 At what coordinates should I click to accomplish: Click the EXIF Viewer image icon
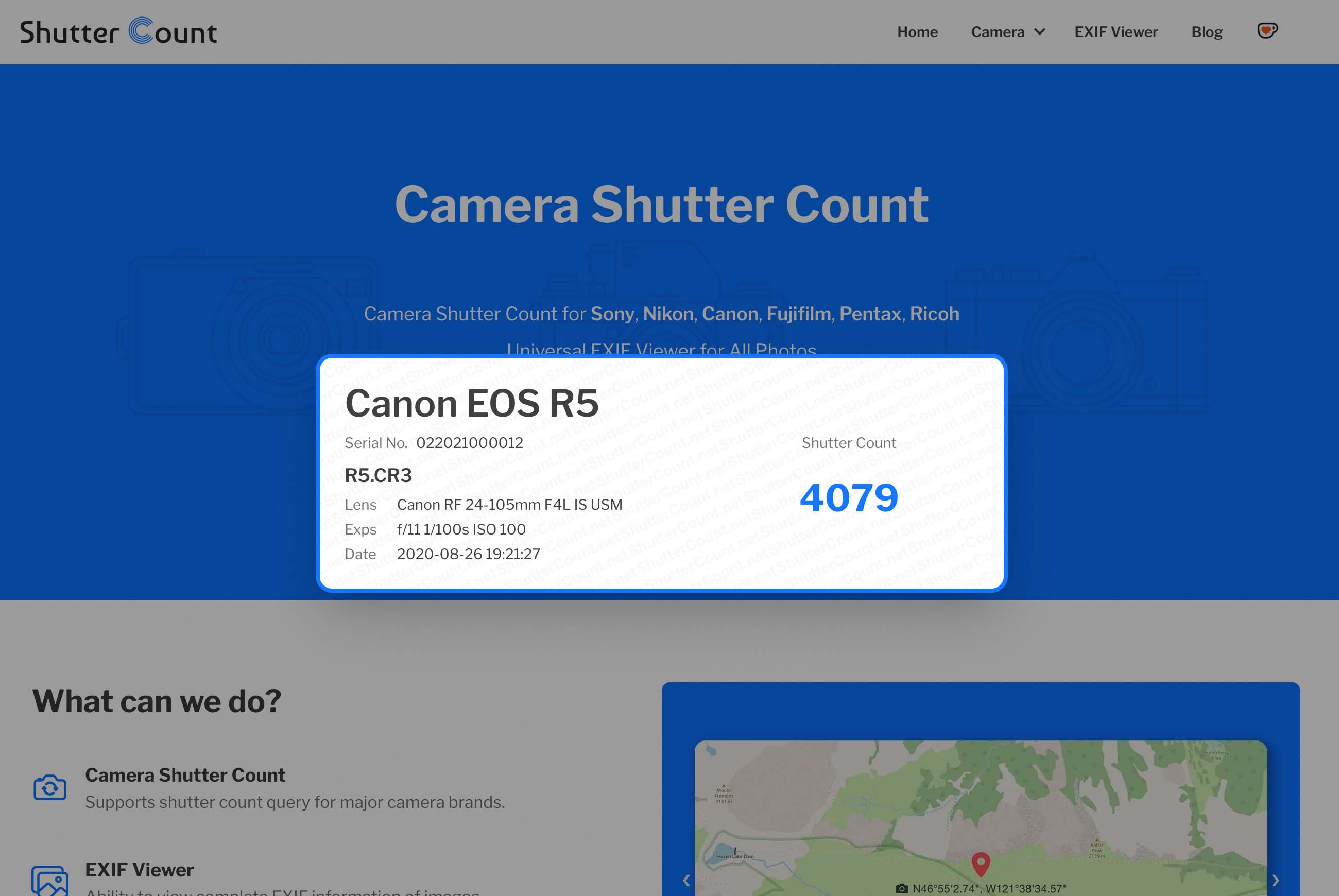pos(50,881)
